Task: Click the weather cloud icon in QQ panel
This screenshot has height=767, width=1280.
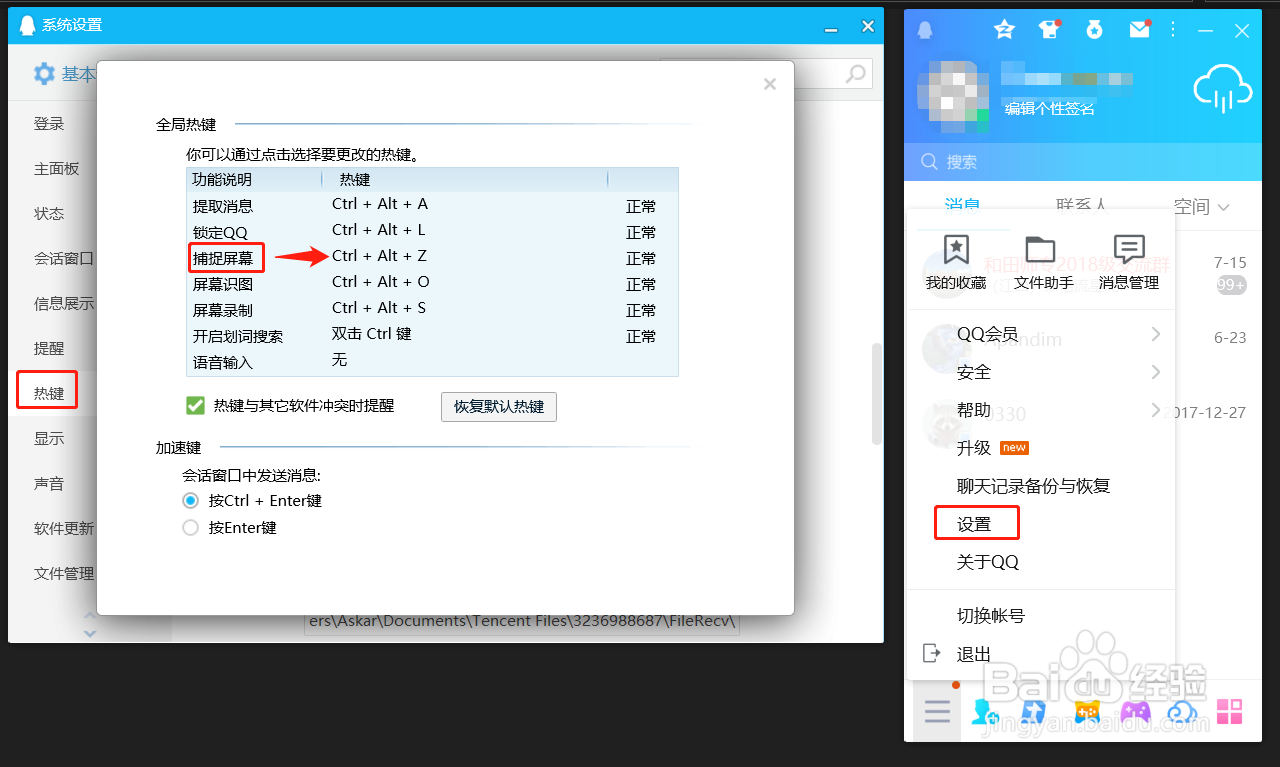Action: click(x=1223, y=88)
